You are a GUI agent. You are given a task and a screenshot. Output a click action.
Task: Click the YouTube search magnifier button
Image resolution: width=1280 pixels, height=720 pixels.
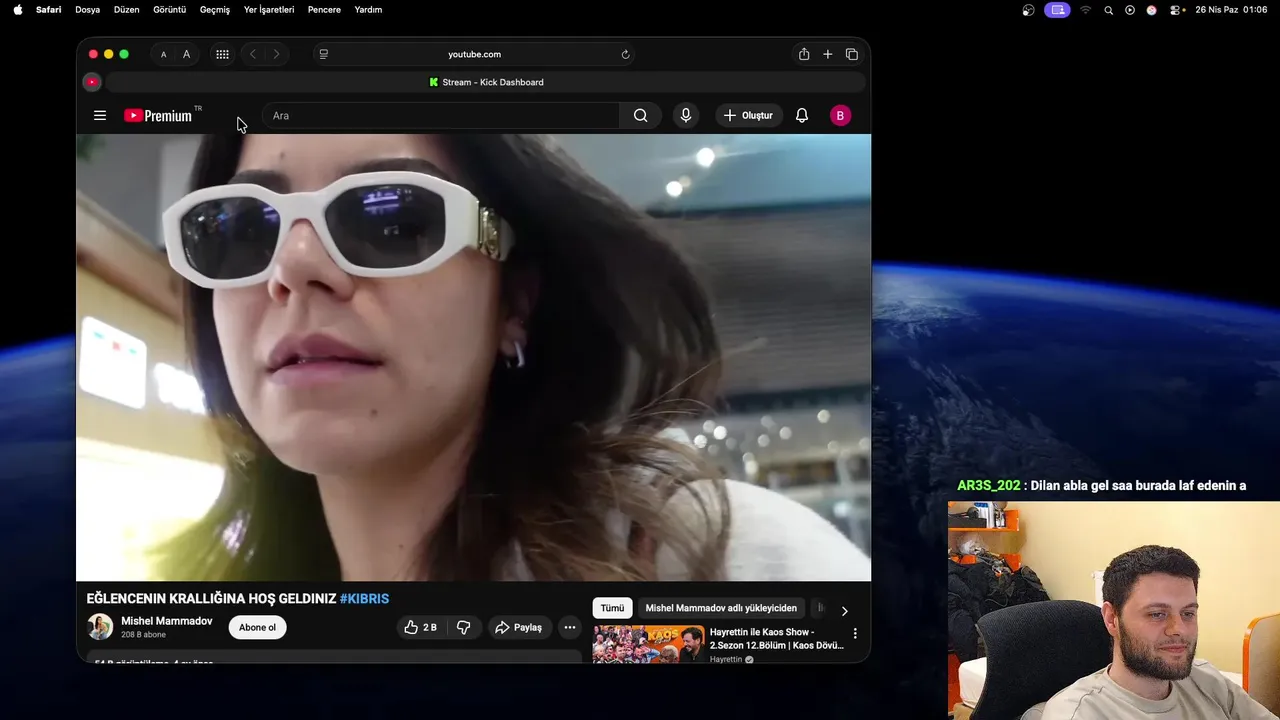(640, 115)
